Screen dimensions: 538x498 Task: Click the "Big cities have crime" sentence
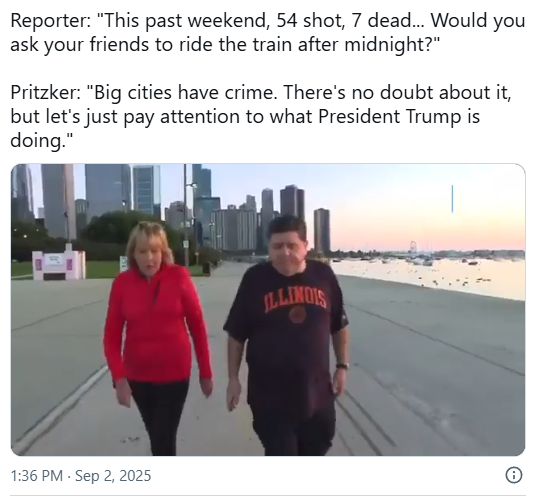click(x=182, y=93)
